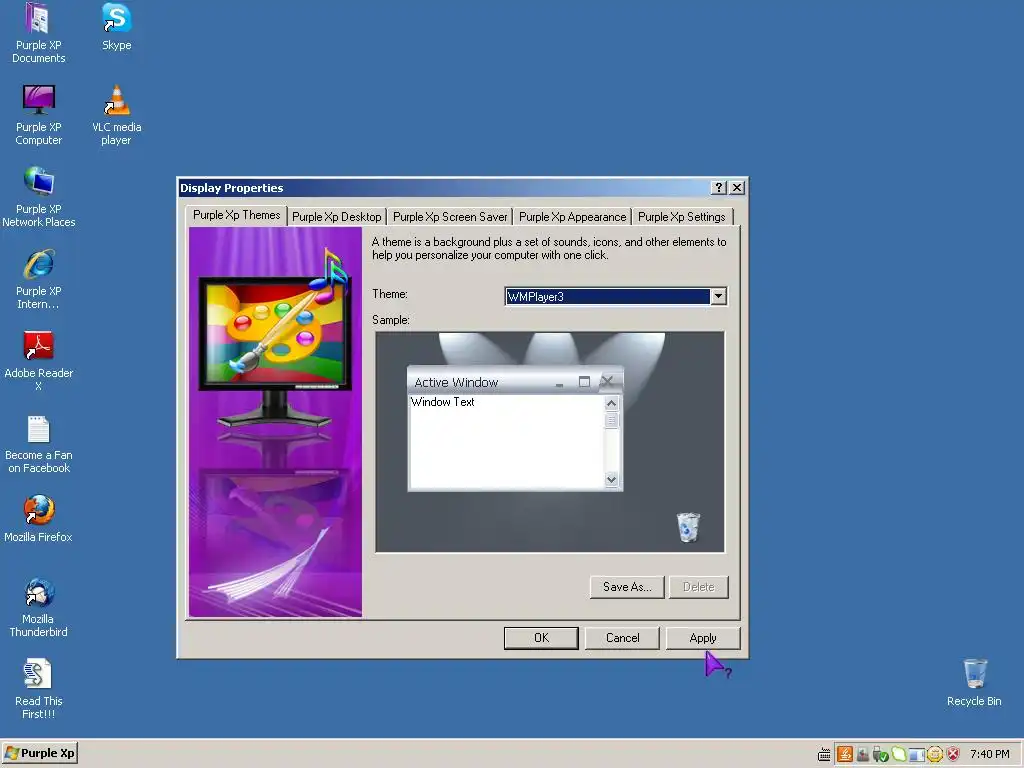Click the Mozilla Thunderbird desktop shortcut
The width and height of the screenshot is (1024, 768).
(39, 607)
